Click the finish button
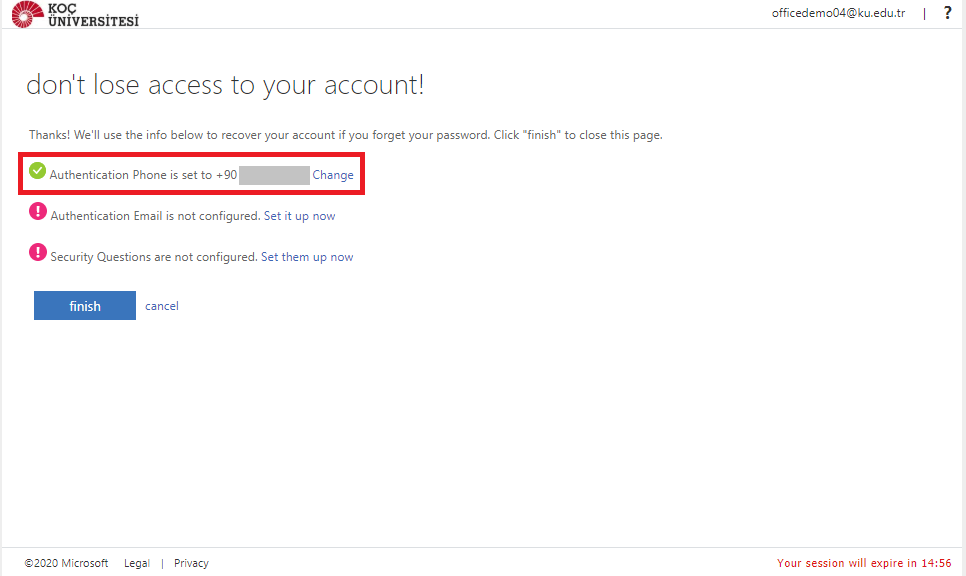This screenshot has height=576, width=966. pyautogui.click(x=84, y=305)
